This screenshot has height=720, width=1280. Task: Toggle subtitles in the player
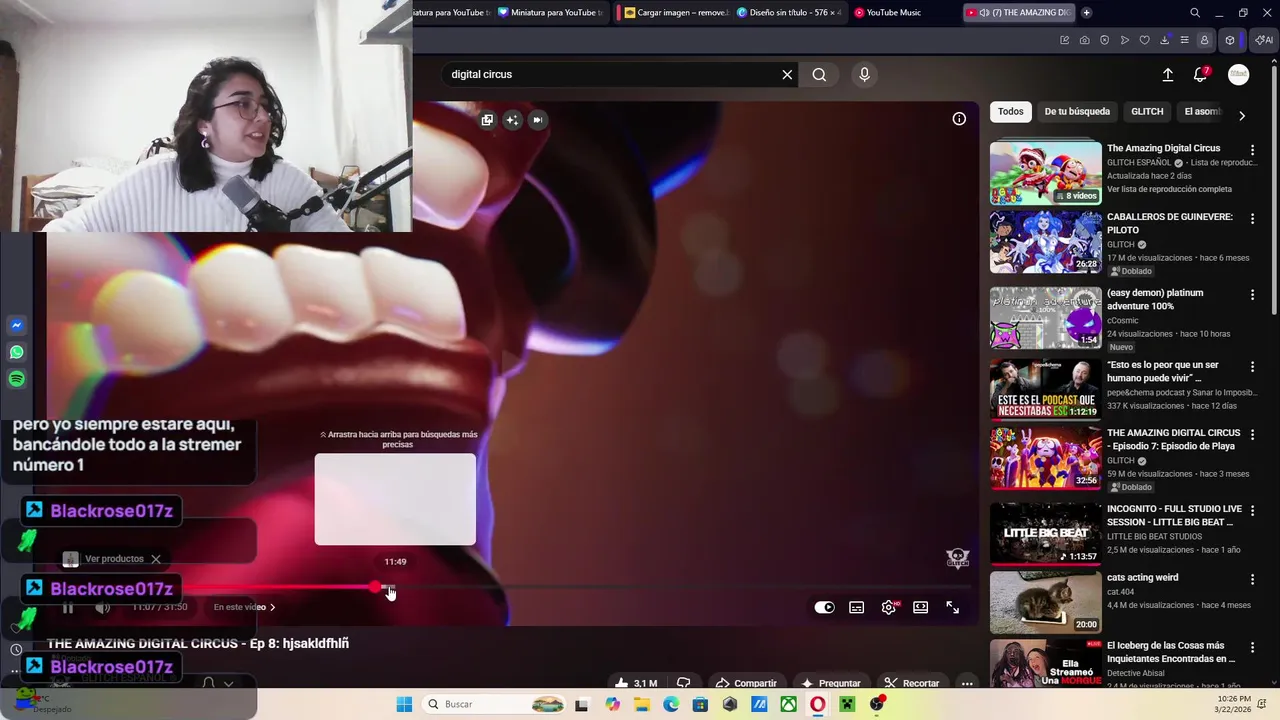[857, 607]
